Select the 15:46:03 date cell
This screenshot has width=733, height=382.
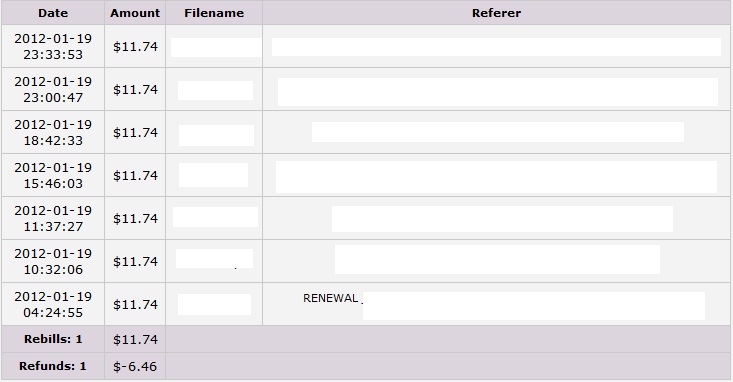pyautogui.click(x=53, y=175)
